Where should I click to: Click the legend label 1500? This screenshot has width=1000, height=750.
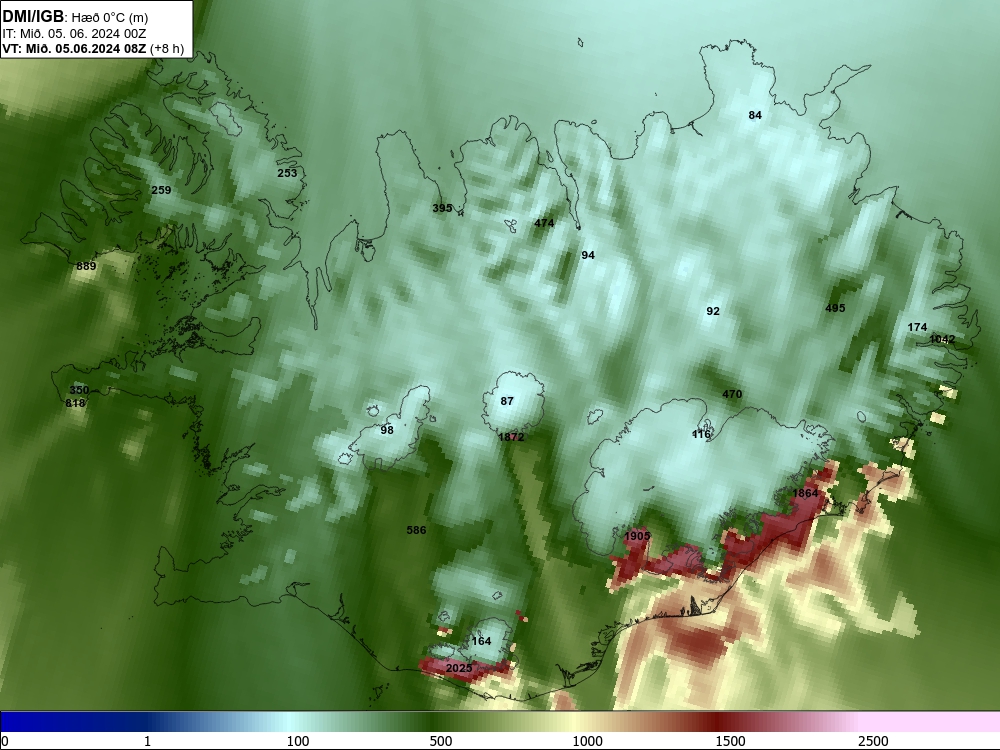point(730,741)
